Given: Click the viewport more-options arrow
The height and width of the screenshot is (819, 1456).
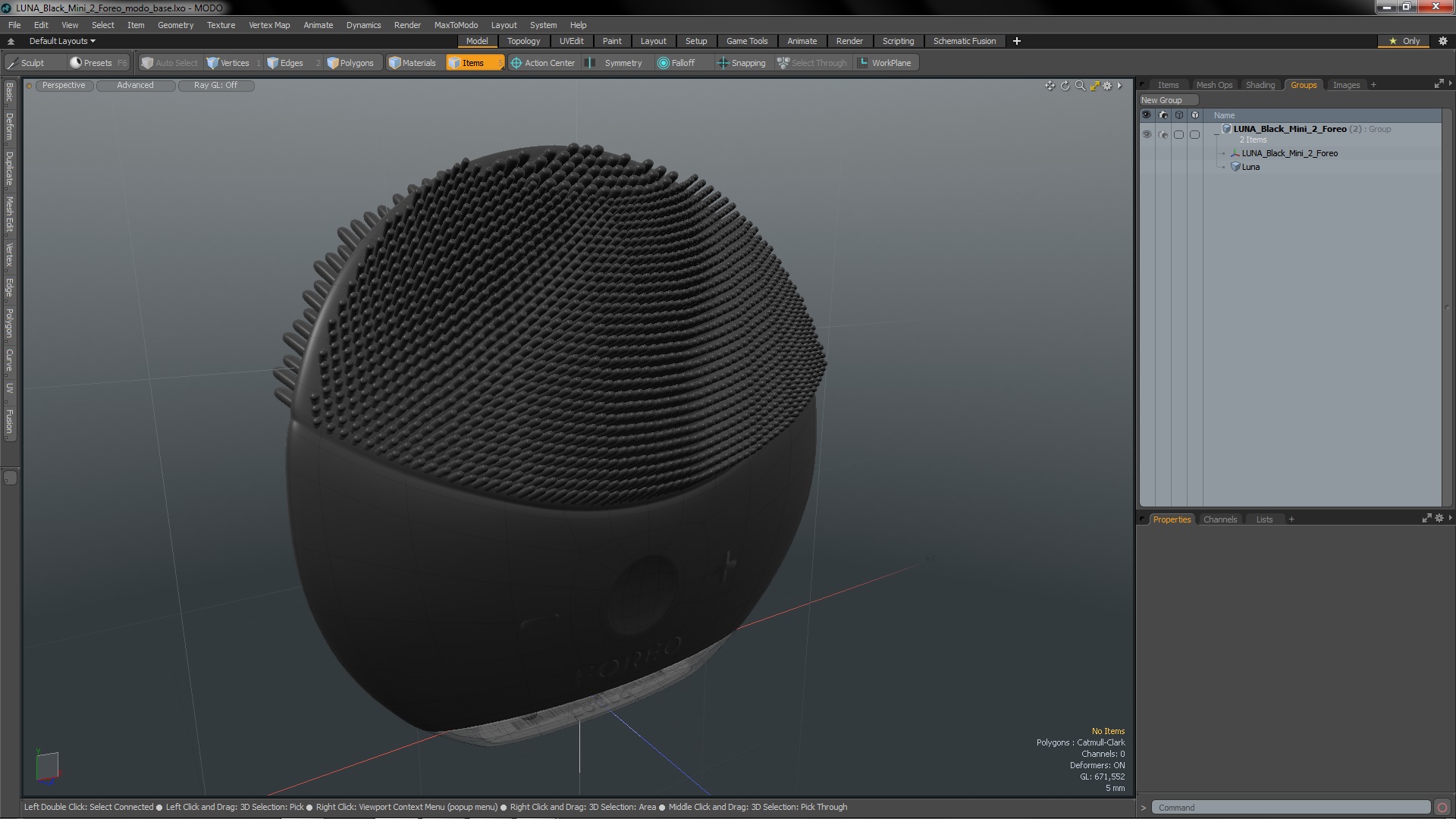Looking at the screenshot, I should click(1119, 86).
